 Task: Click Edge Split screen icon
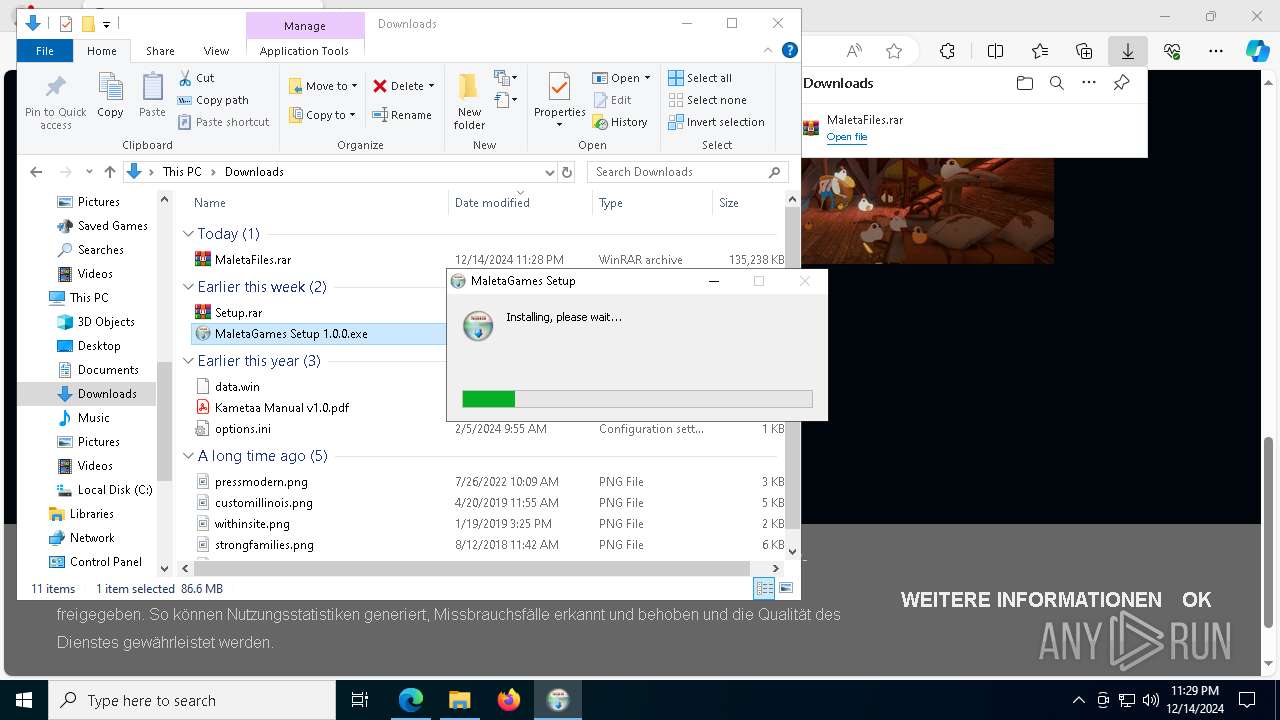(x=995, y=51)
